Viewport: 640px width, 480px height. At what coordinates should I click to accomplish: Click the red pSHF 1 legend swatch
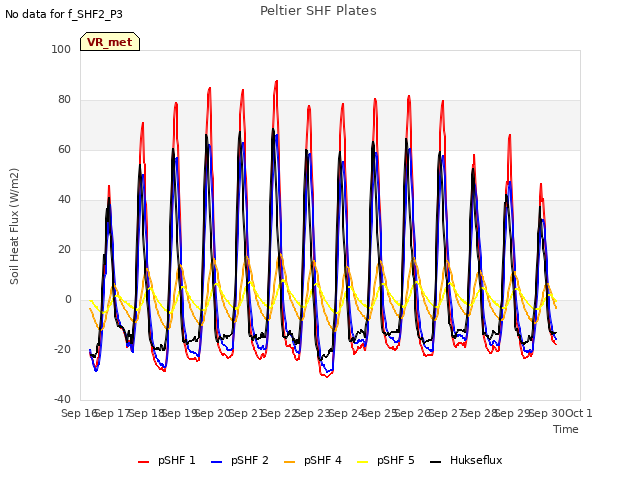[143, 462]
